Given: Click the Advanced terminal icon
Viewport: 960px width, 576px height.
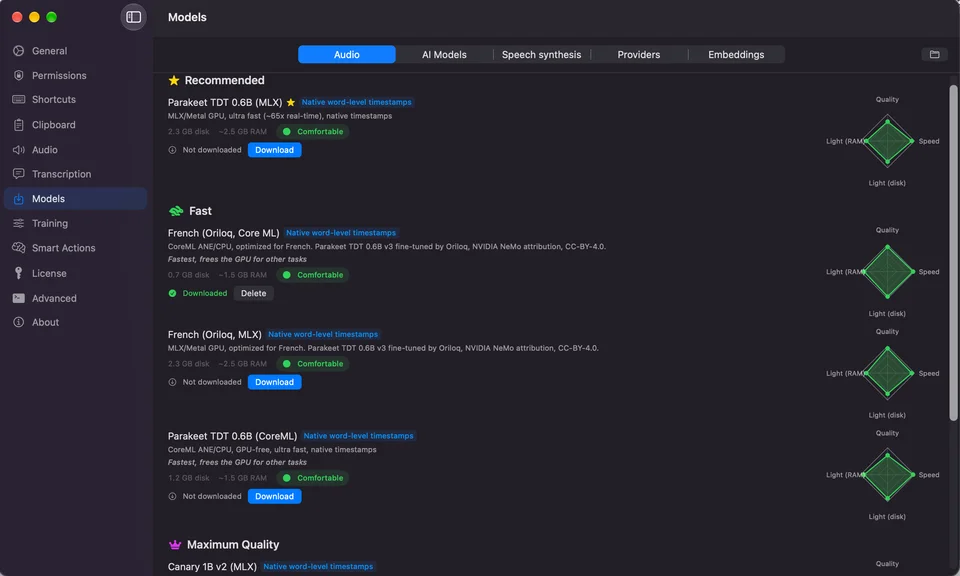Looking at the screenshot, I should 18,298.
